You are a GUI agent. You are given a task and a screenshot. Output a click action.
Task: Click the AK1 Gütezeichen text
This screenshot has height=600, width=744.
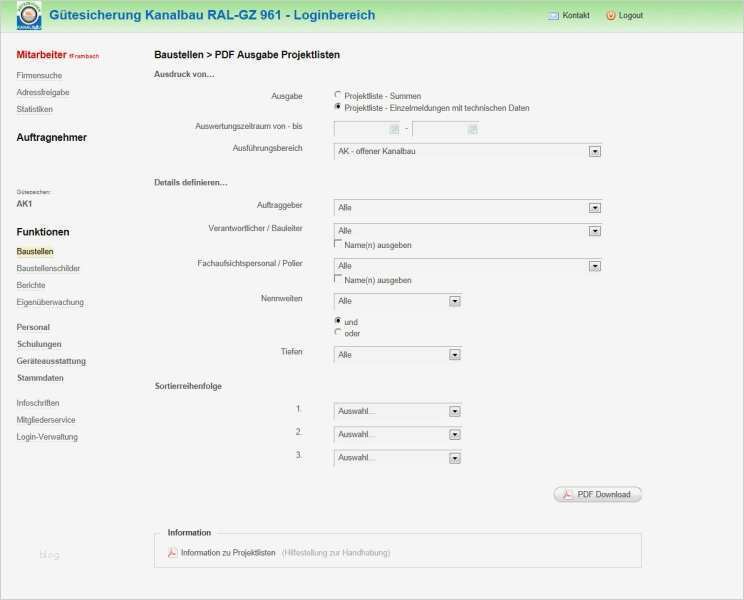(x=24, y=204)
